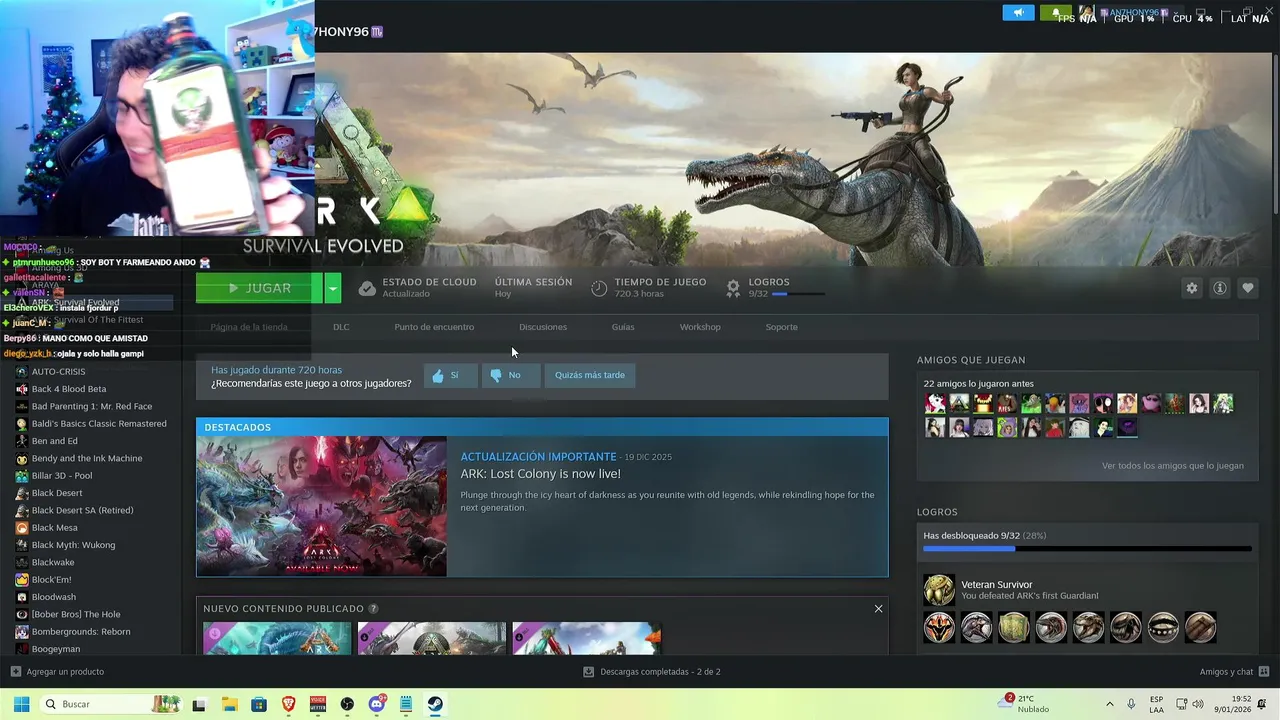Click the achievements progress bar in Logros panel
This screenshot has height=720, width=1280.
click(1087, 548)
